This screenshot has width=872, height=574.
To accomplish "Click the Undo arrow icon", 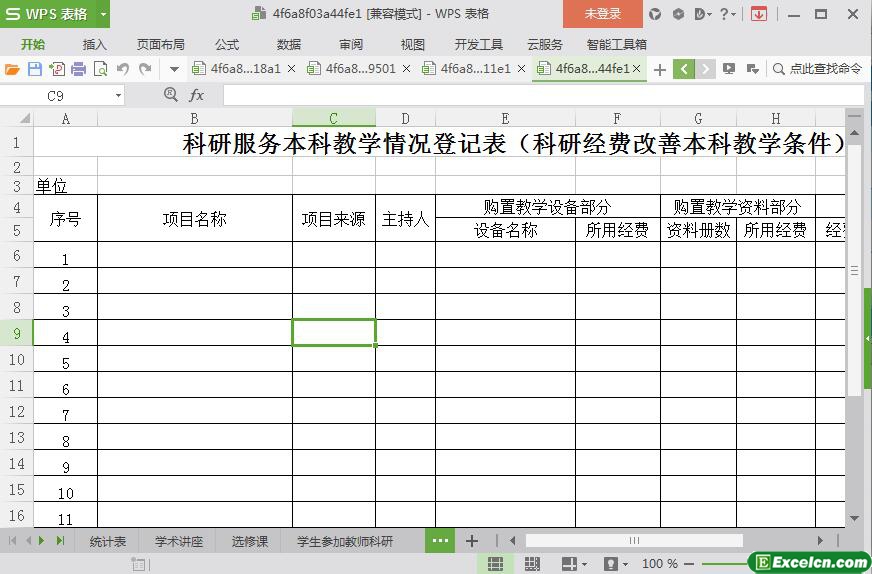I will point(123,69).
